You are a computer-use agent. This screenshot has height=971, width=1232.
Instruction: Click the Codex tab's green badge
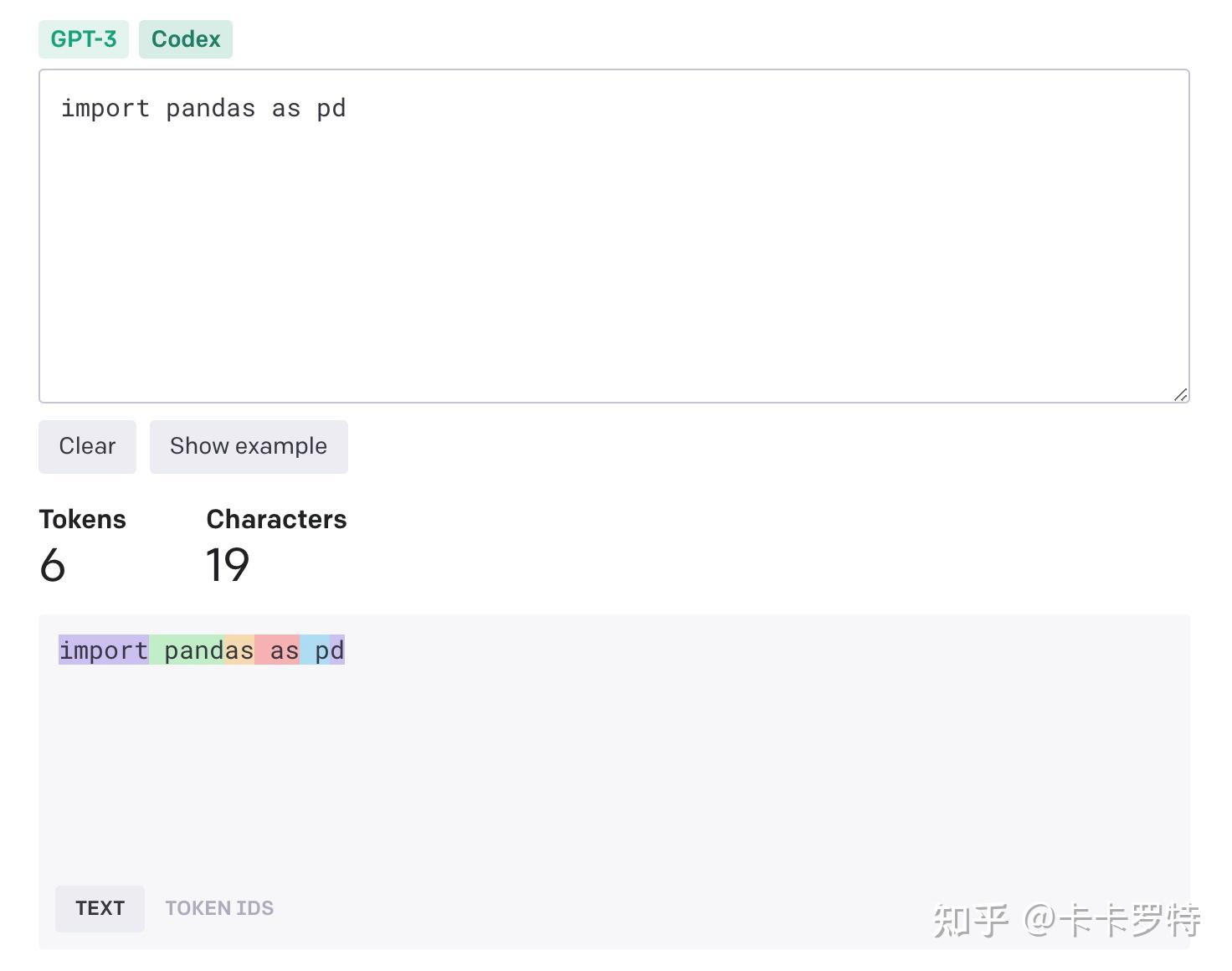click(185, 39)
